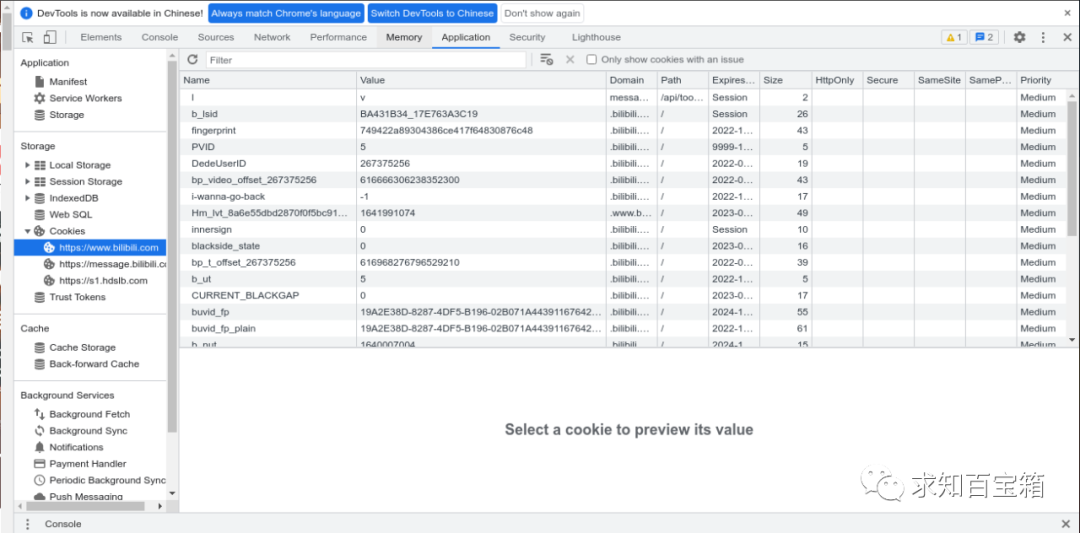Check Only show cookies with an issue
This screenshot has height=533, width=1080.
(591, 60)
